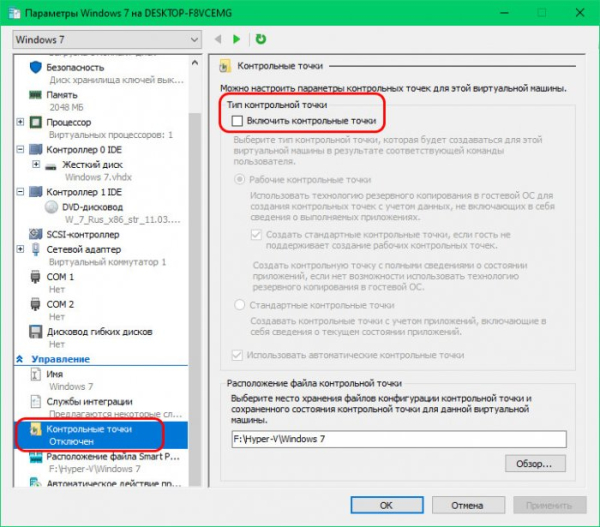This screenshot has width=600, height=527.
Task: Click the Security shield icon in the tree
Action: tap(36, 66)
